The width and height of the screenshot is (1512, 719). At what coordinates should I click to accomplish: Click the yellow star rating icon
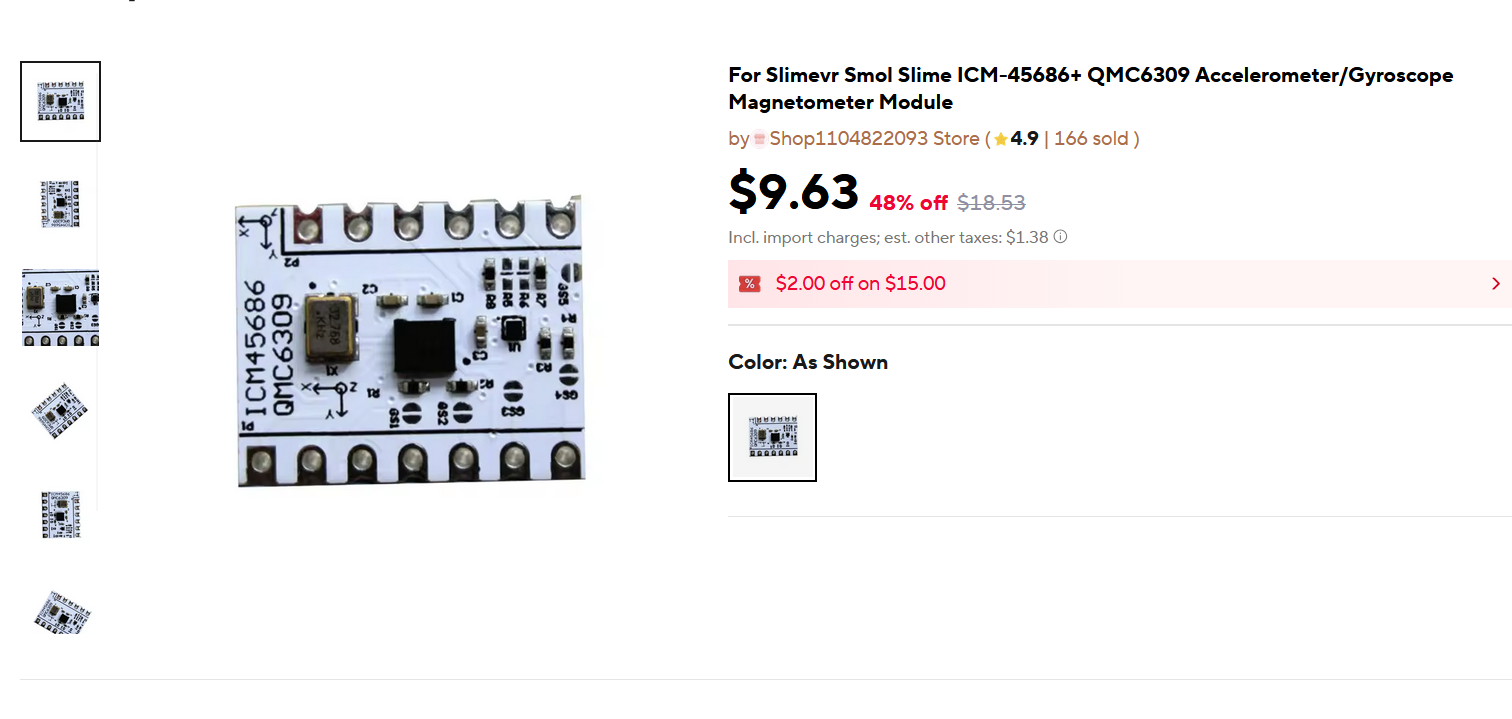(1000, 140)
